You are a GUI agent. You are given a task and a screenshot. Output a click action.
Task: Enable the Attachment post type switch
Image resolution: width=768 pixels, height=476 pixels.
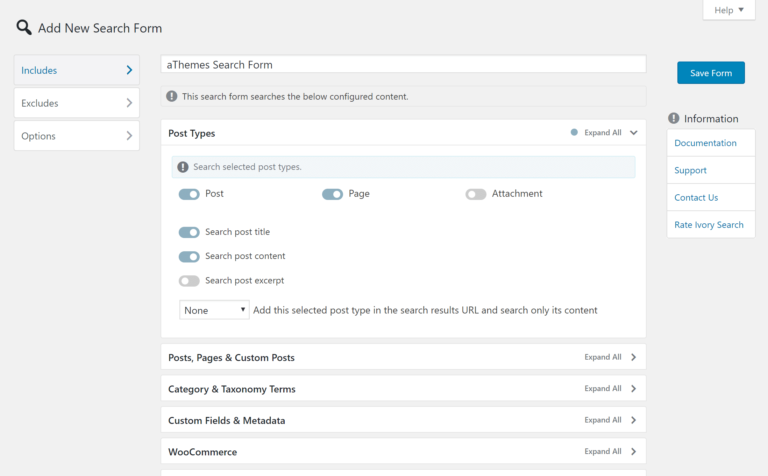point(475,194)
